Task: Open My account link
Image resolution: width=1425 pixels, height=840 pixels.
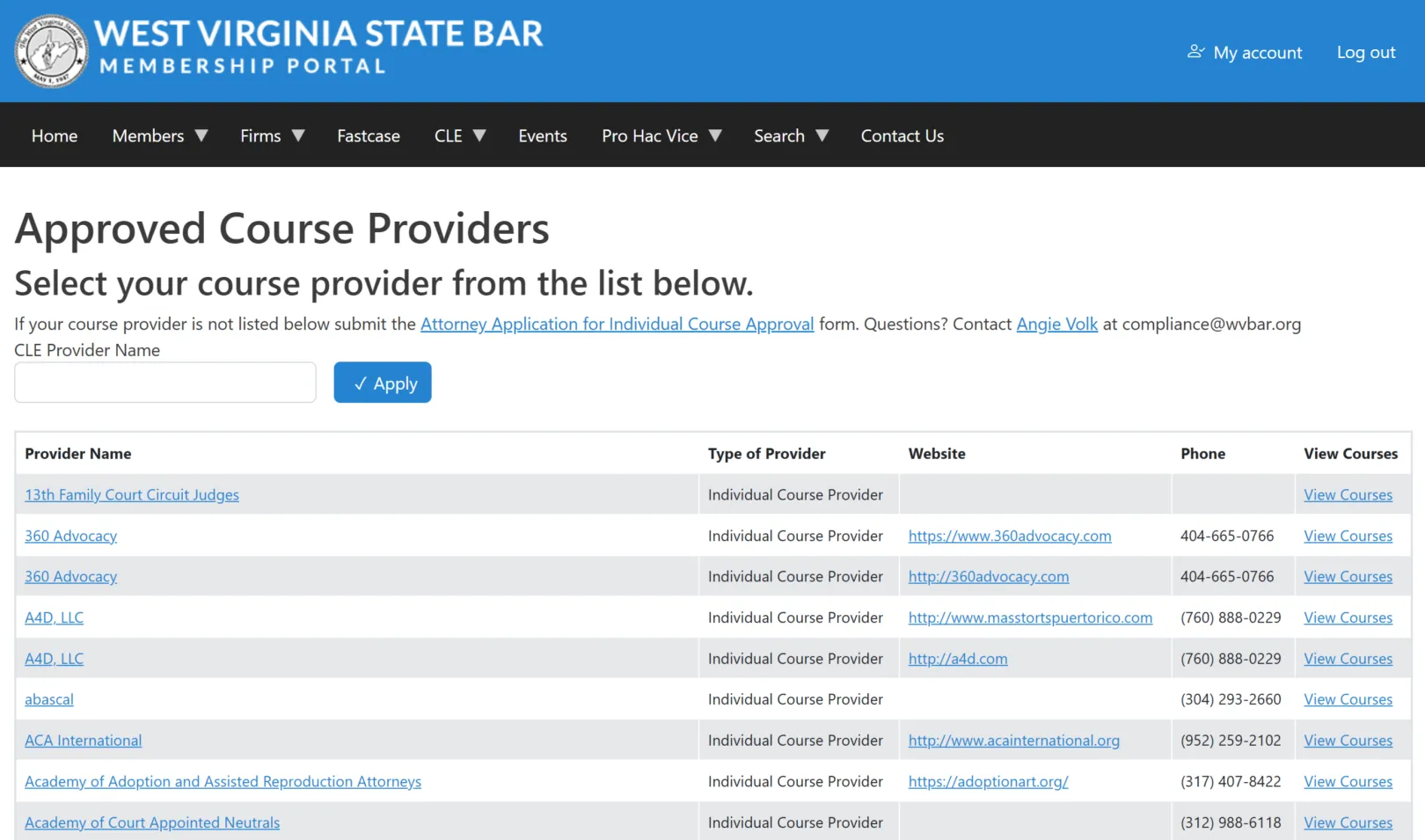Action: tap(1257, 53)
